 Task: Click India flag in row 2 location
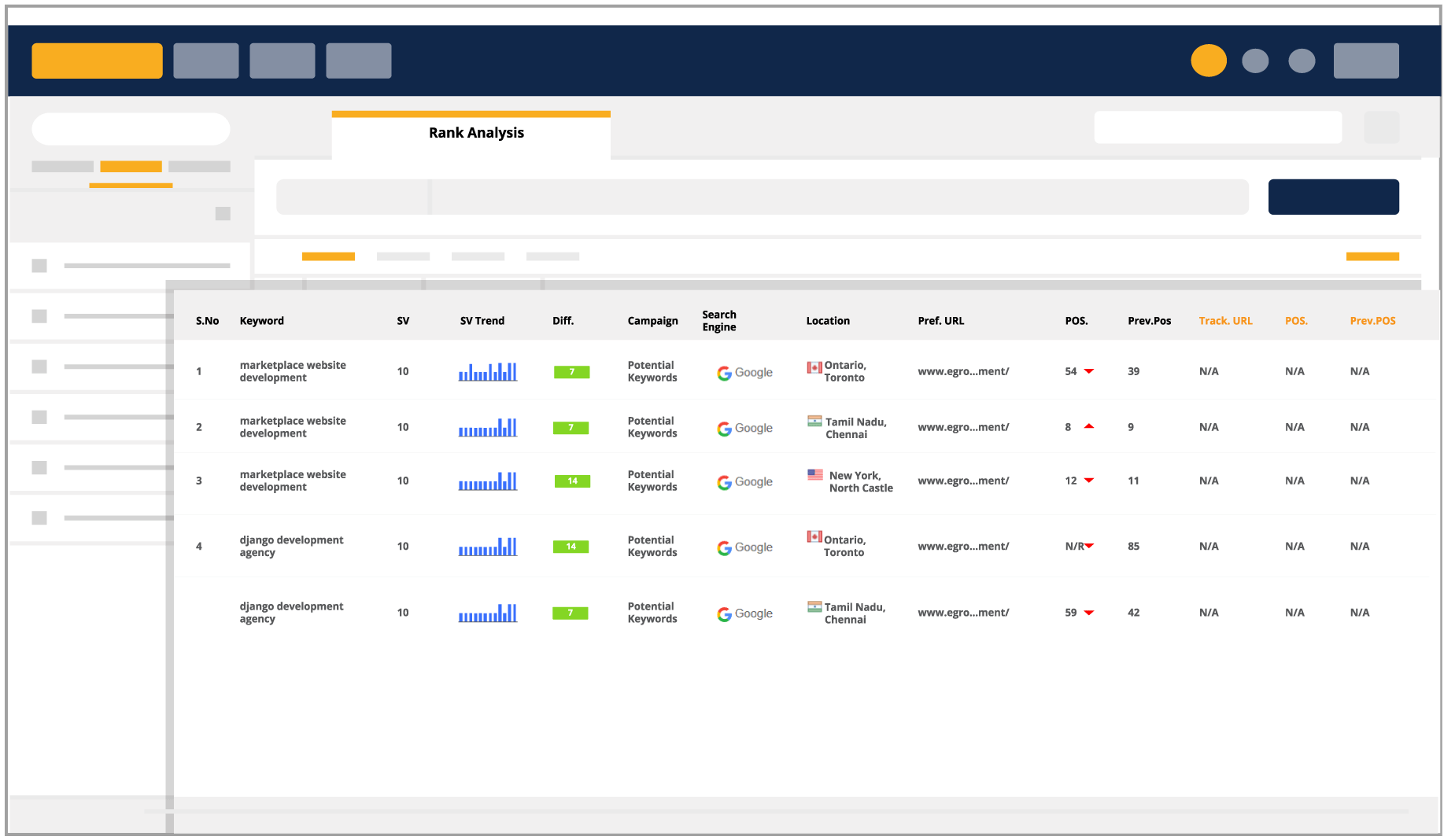pos(814,422)
